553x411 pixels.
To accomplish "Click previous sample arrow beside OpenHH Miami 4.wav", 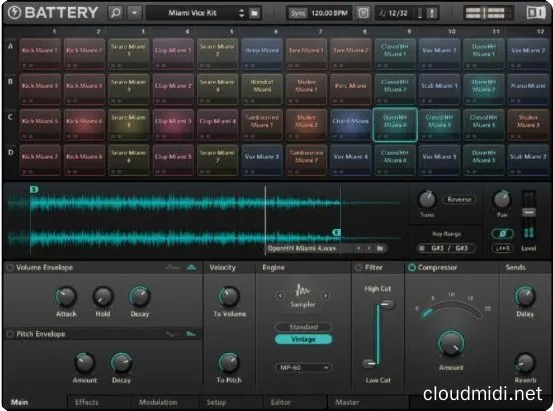I will click(x=358, y=248).
